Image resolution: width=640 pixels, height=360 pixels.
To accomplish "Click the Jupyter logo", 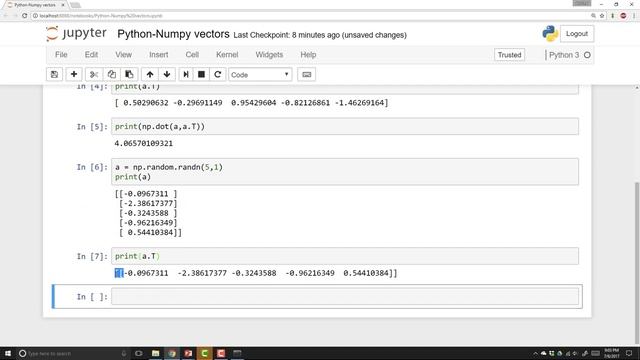I will point(76,33).
